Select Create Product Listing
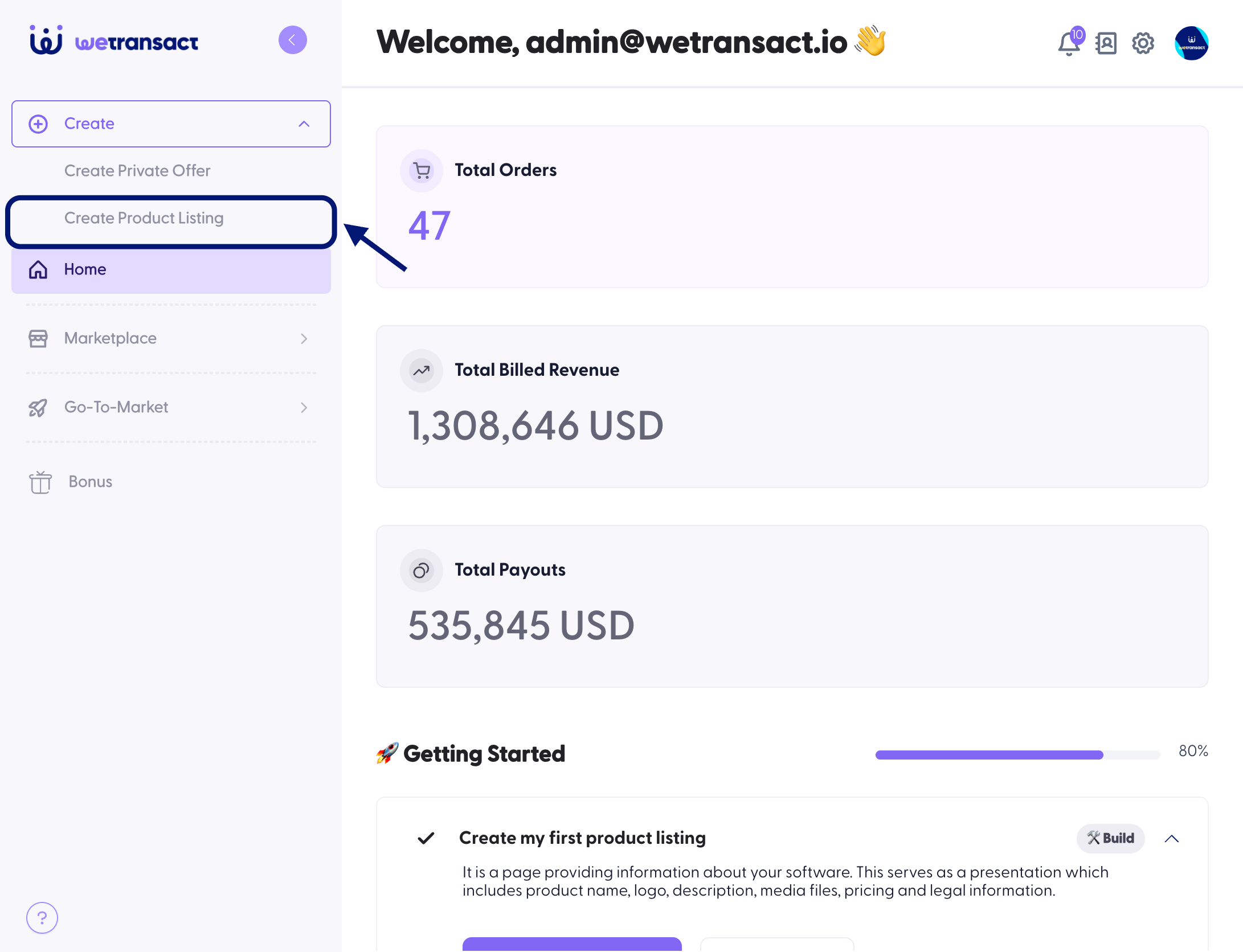1243x952 pixels. tap(144, 218)
